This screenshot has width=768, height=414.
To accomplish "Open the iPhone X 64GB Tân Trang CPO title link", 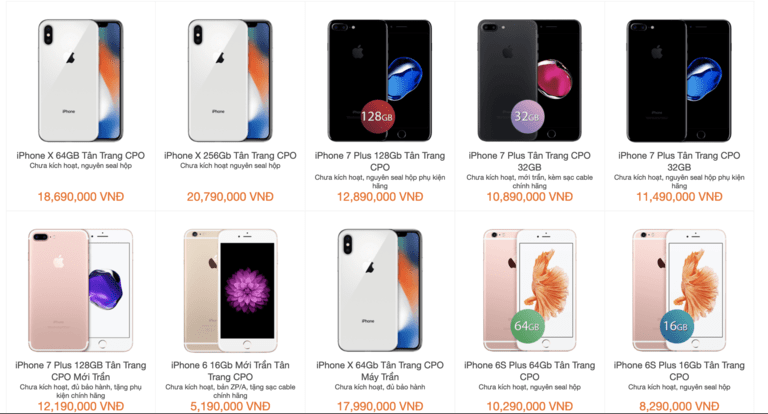I will click(x=81, y=155).
